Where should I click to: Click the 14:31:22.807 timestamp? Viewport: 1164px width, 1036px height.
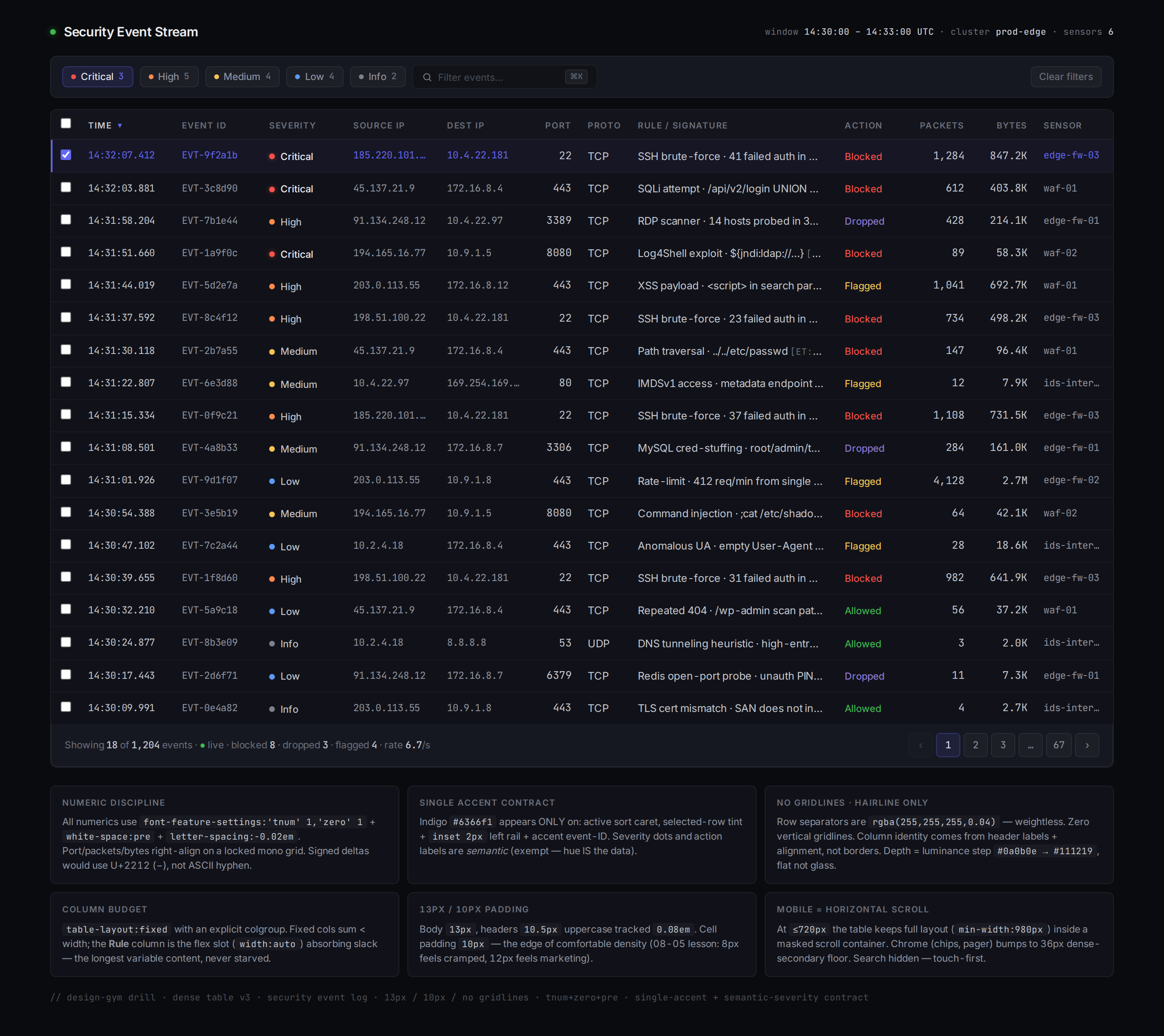[121, 383]
